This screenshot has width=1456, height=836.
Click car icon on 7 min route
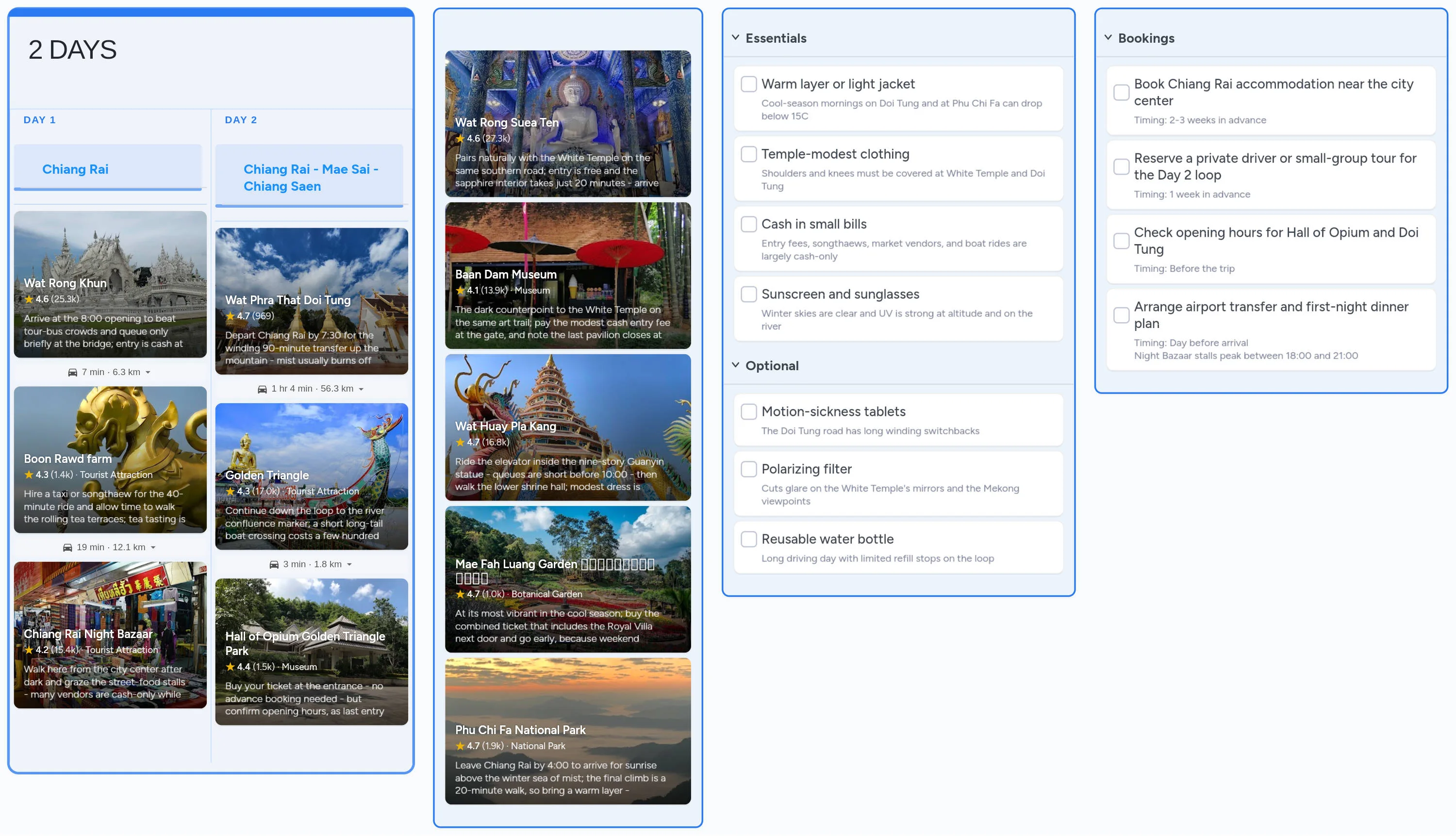[x=72, y=372]
